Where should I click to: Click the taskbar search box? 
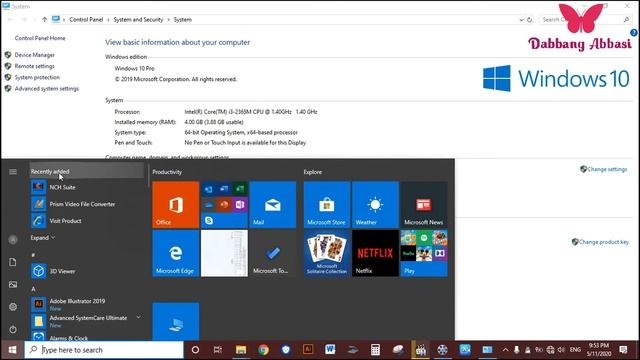point(104,350)
